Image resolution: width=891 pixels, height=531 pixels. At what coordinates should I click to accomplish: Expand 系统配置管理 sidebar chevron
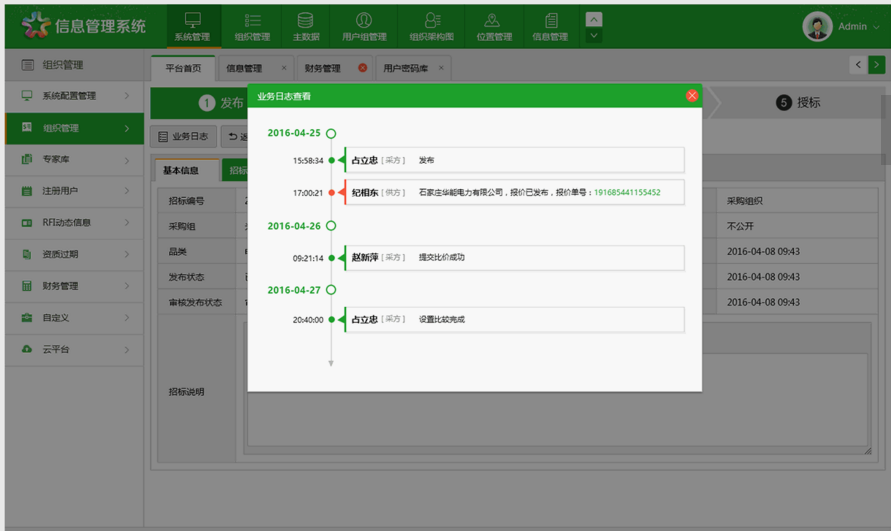tap(127, 96)
